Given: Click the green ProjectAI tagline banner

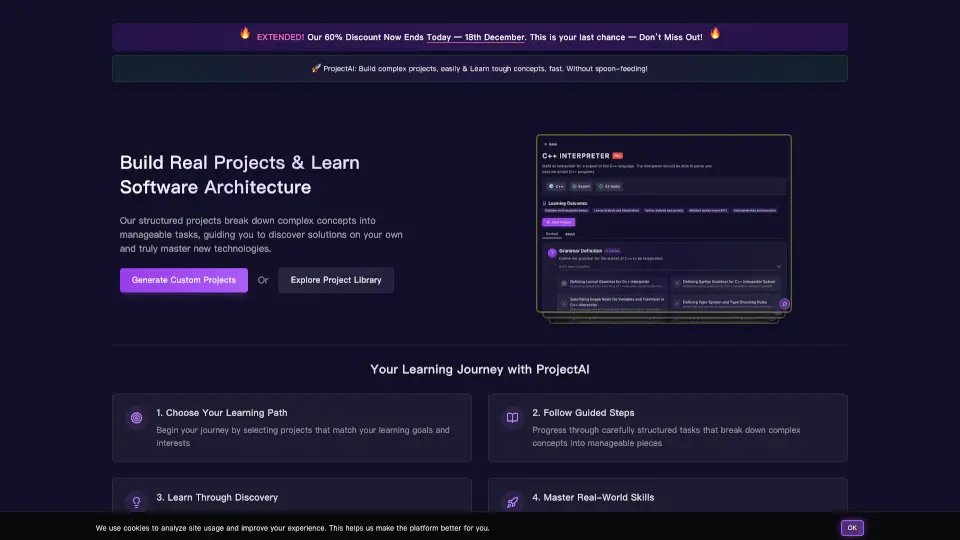Looking at the screenshot, I should (480, 69).
